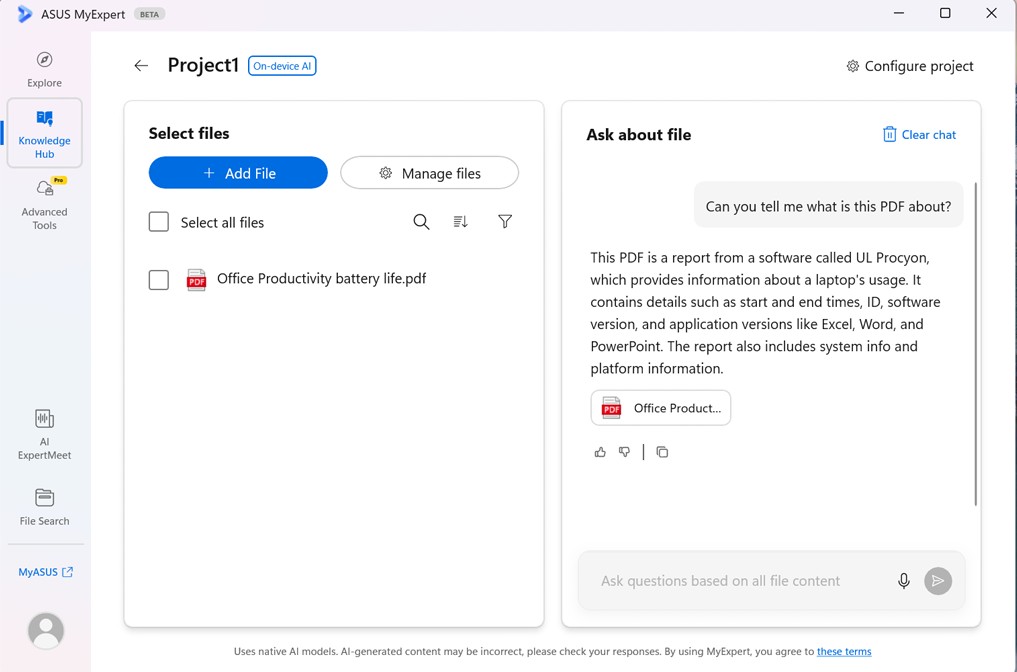Open File Search in the sidebar
Viewport: 1017px width, 672px height.
pos(44,507)
